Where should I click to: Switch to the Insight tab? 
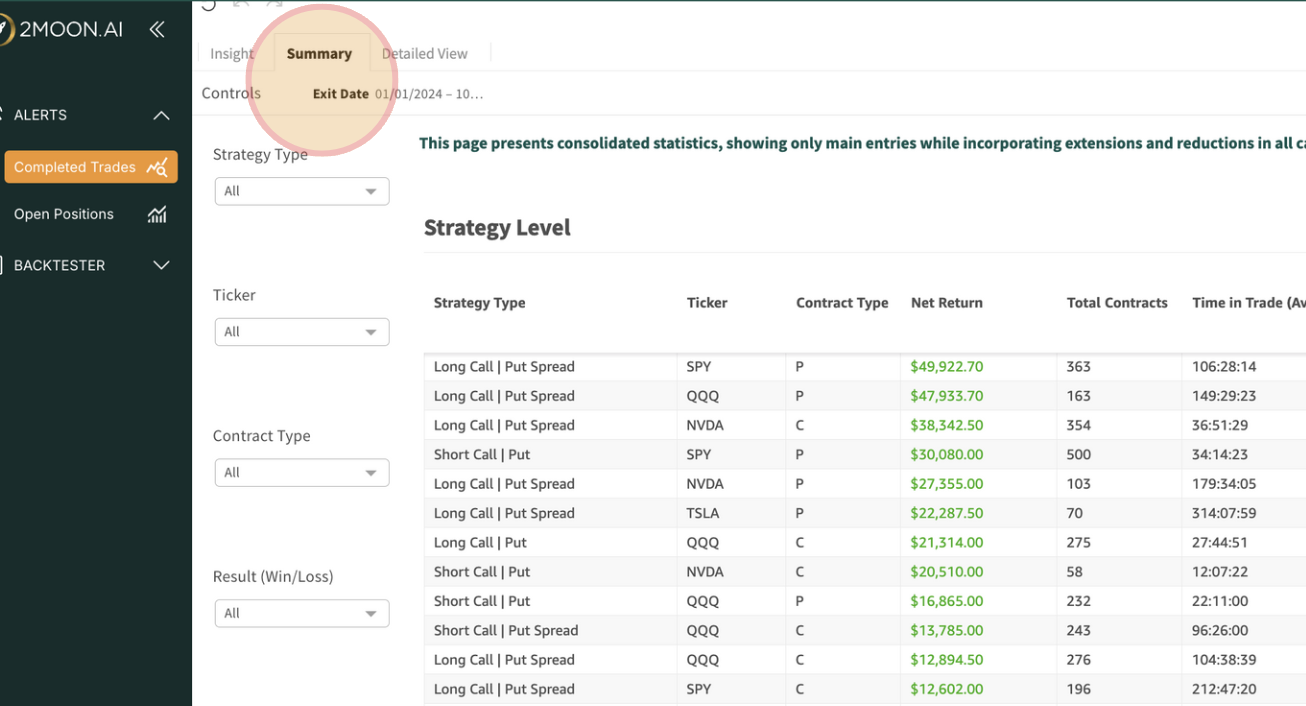[x=231, y=54]
